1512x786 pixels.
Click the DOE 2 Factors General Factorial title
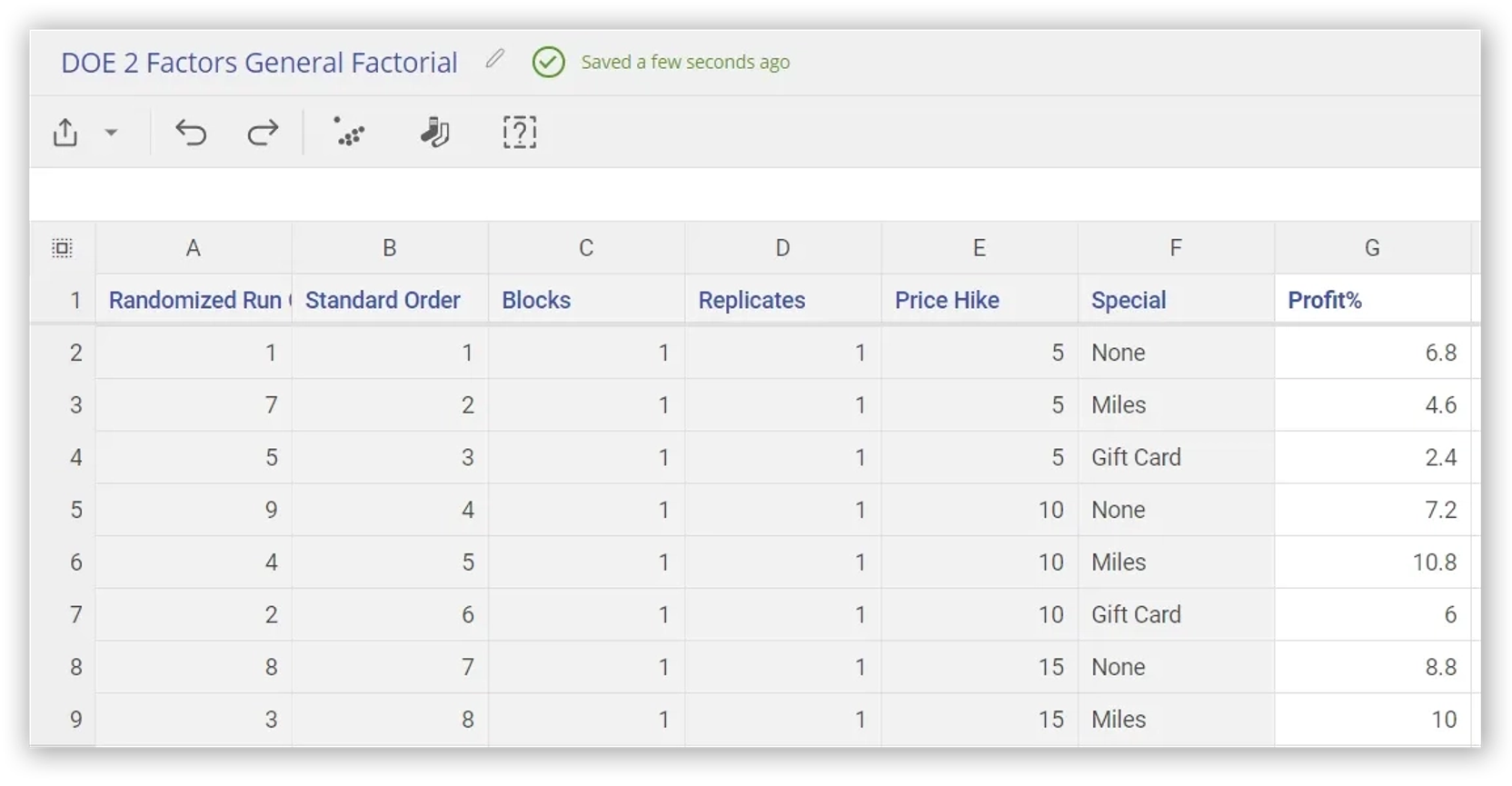tap(259, 63)
